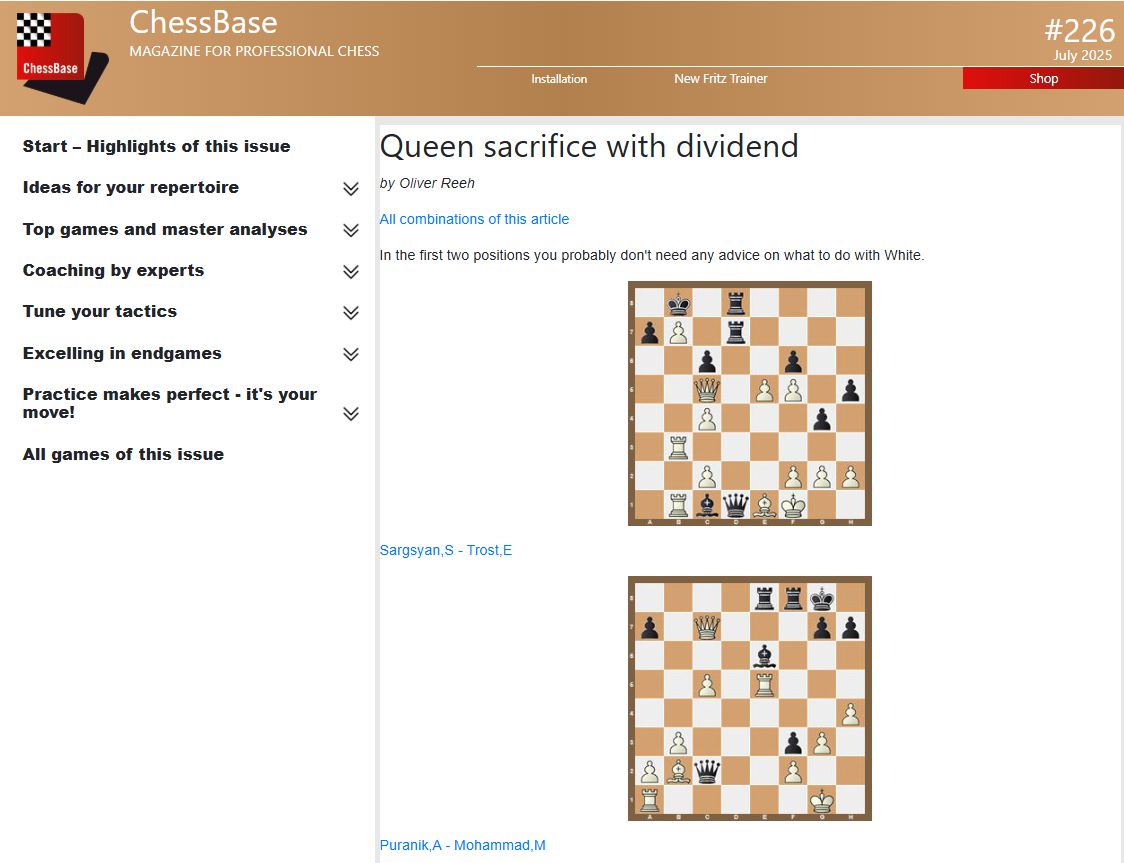The height and width of the screenshot is (863, 1124).
Task: Click the #226 issue number
Action: click(1081, 31)
